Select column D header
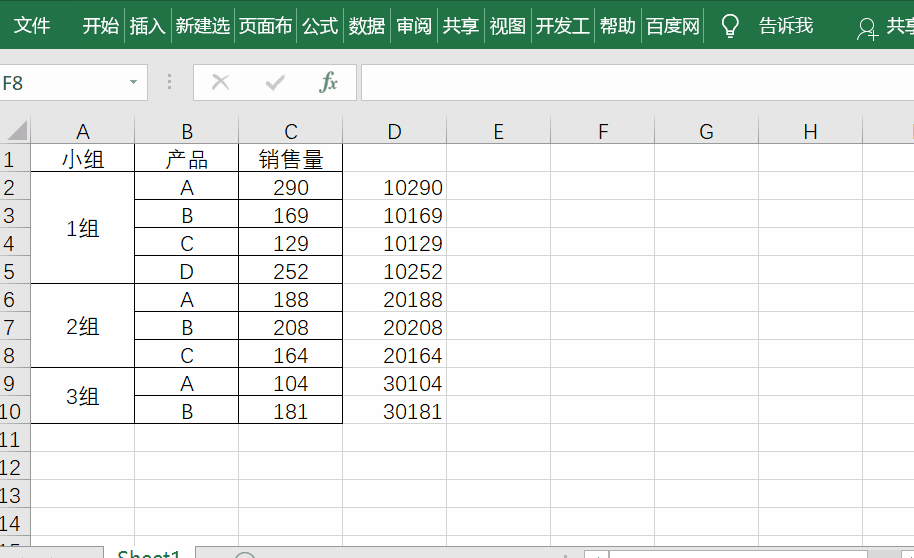The image size is (914, 558). click(x=395, y=131)
